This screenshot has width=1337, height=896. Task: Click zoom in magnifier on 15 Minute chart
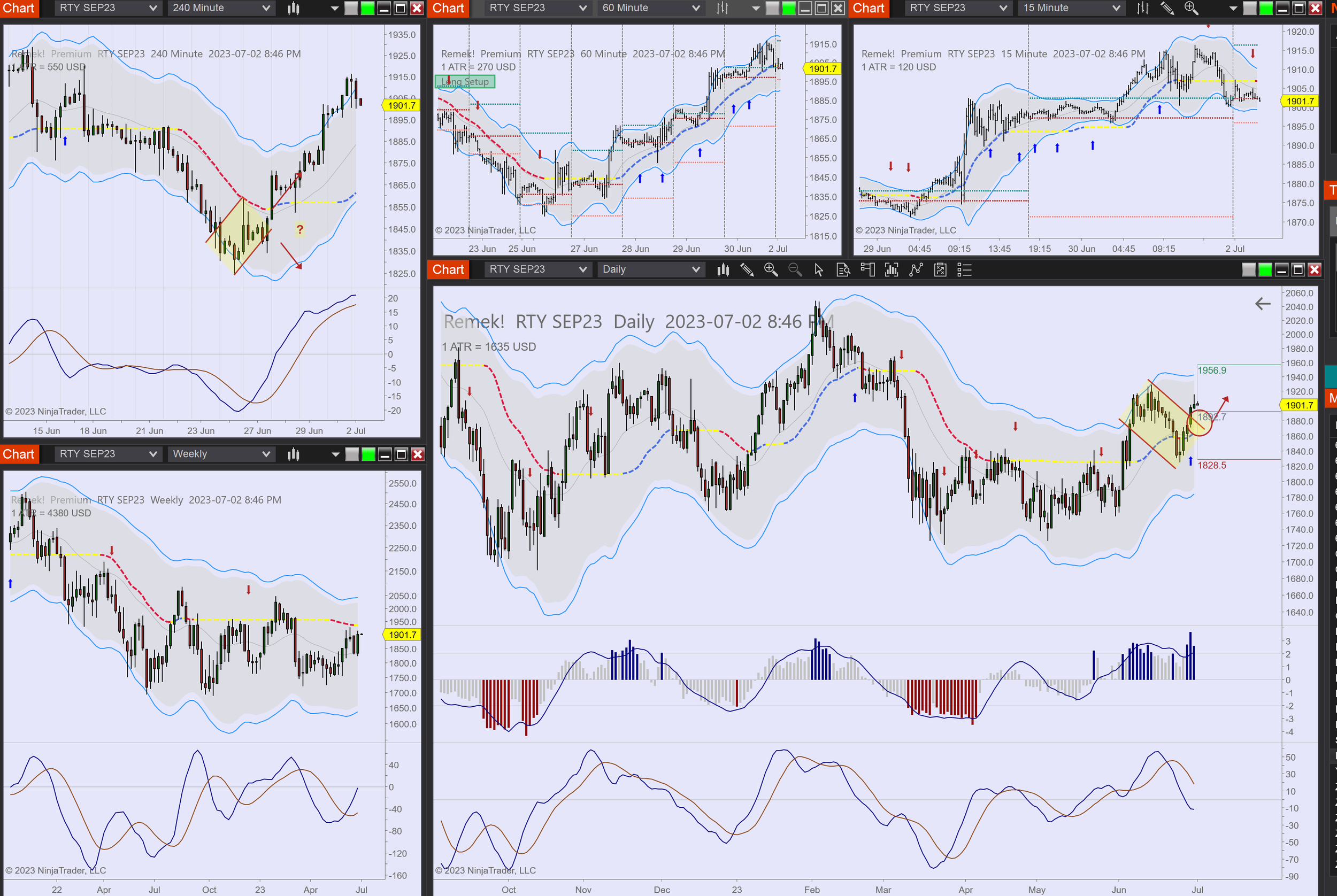click(1191, 8)
